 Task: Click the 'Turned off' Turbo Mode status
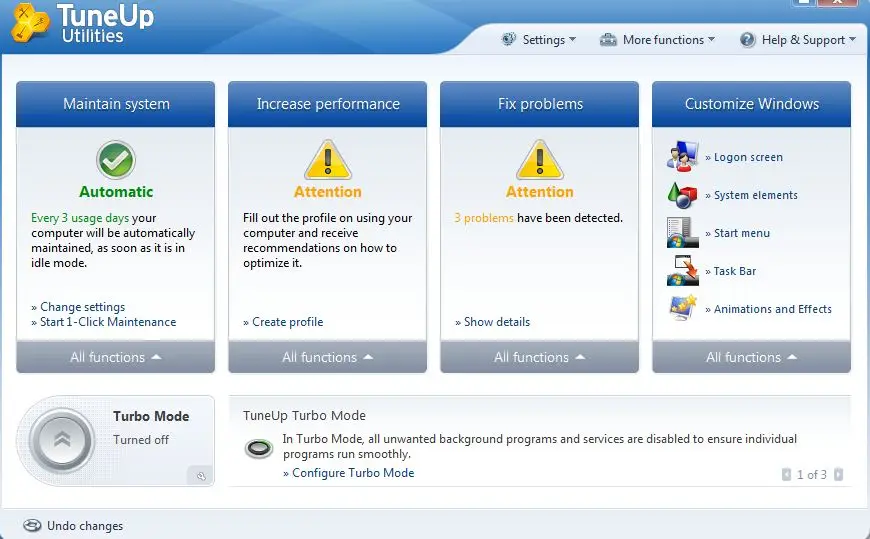[x=141, y=440]
